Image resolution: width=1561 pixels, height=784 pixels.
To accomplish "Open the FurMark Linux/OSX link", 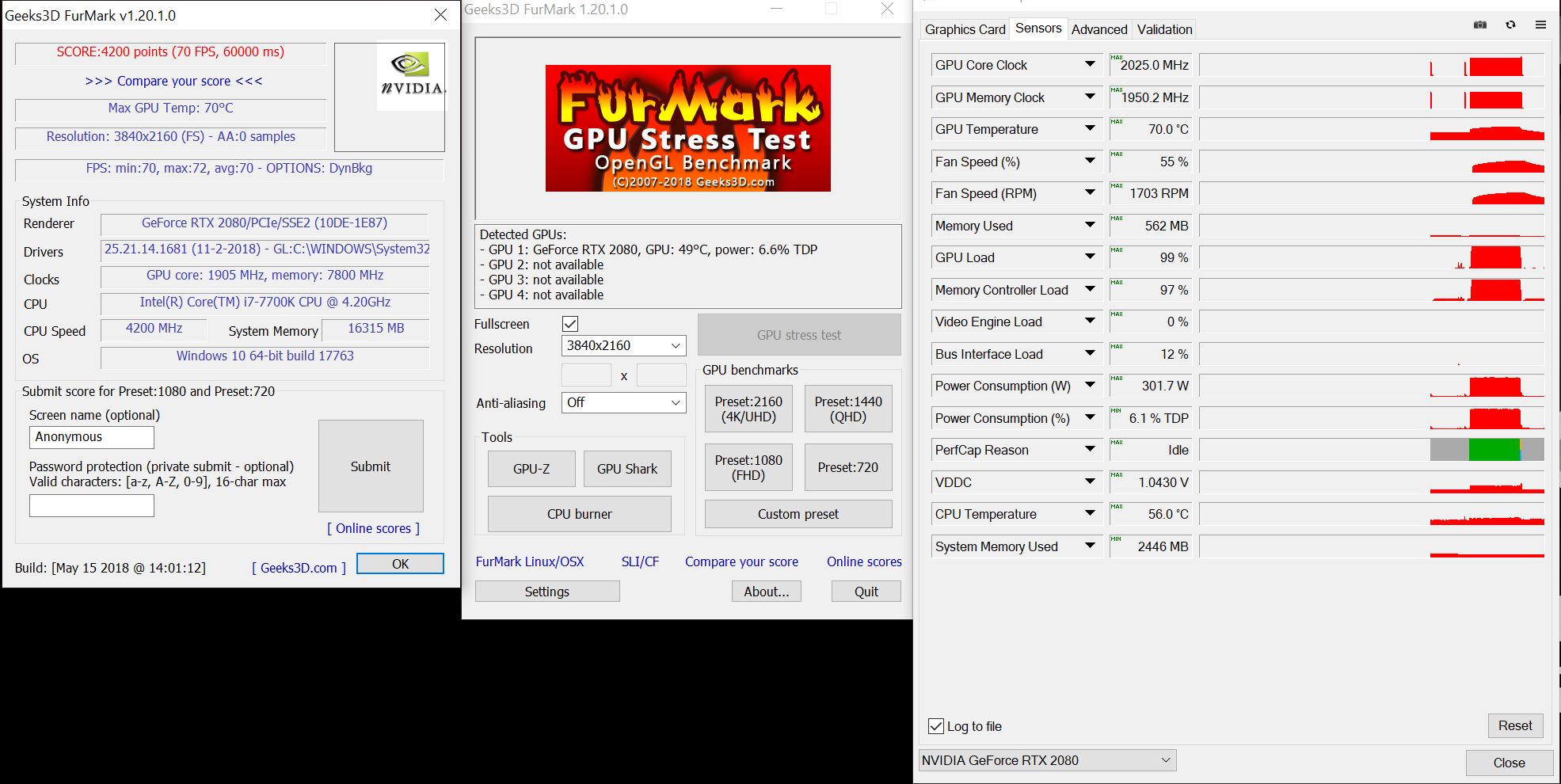I will [530, 561].
